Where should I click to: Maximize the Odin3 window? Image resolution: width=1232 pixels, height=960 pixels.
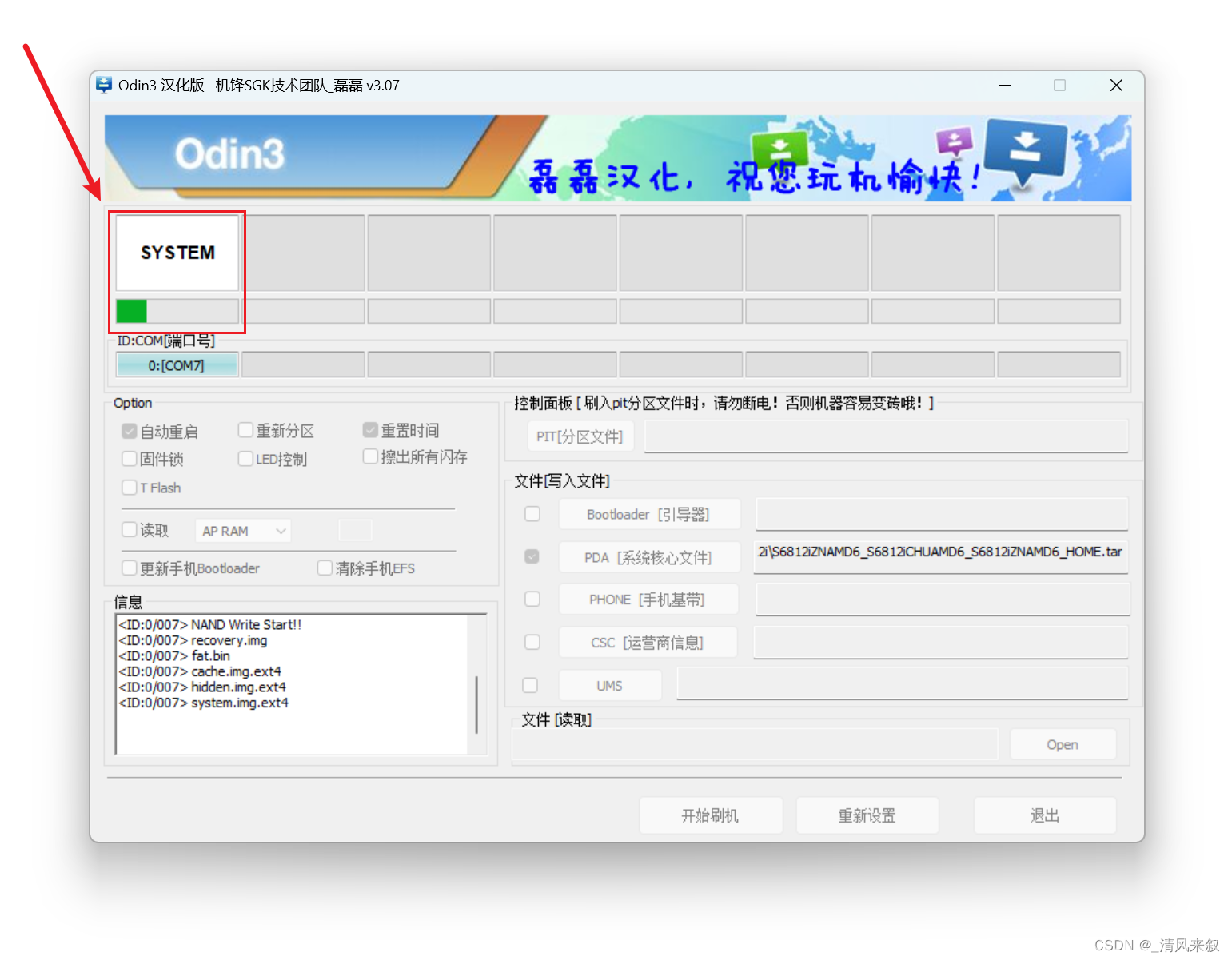(1059, 85)
